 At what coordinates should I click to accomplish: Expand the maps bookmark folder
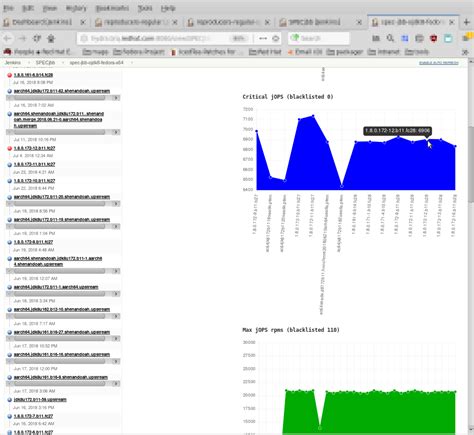coord(95,52)
